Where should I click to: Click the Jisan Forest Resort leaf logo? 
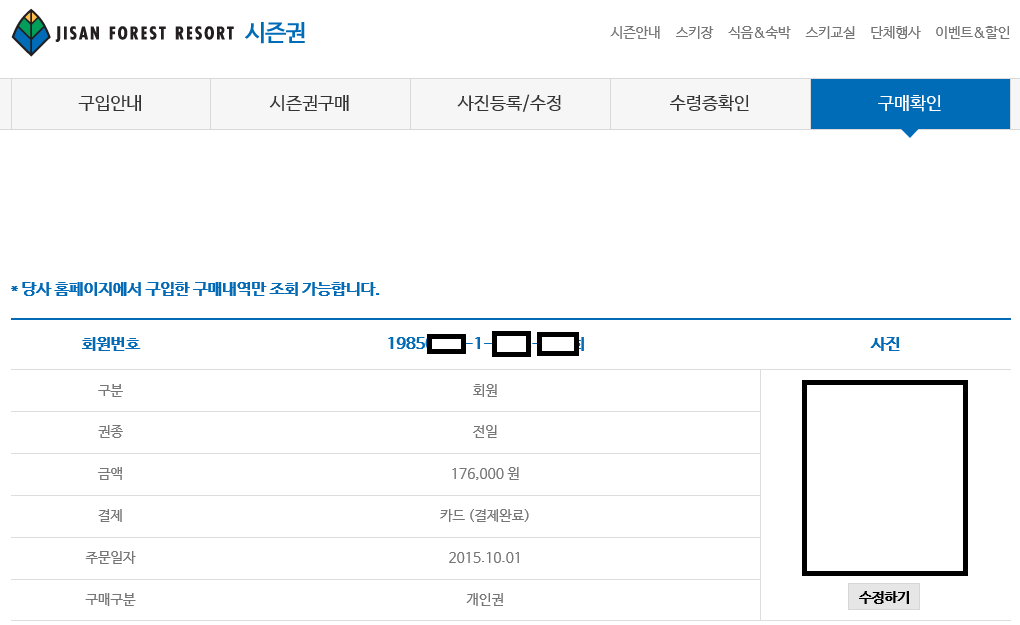click(x=31, y=33)
